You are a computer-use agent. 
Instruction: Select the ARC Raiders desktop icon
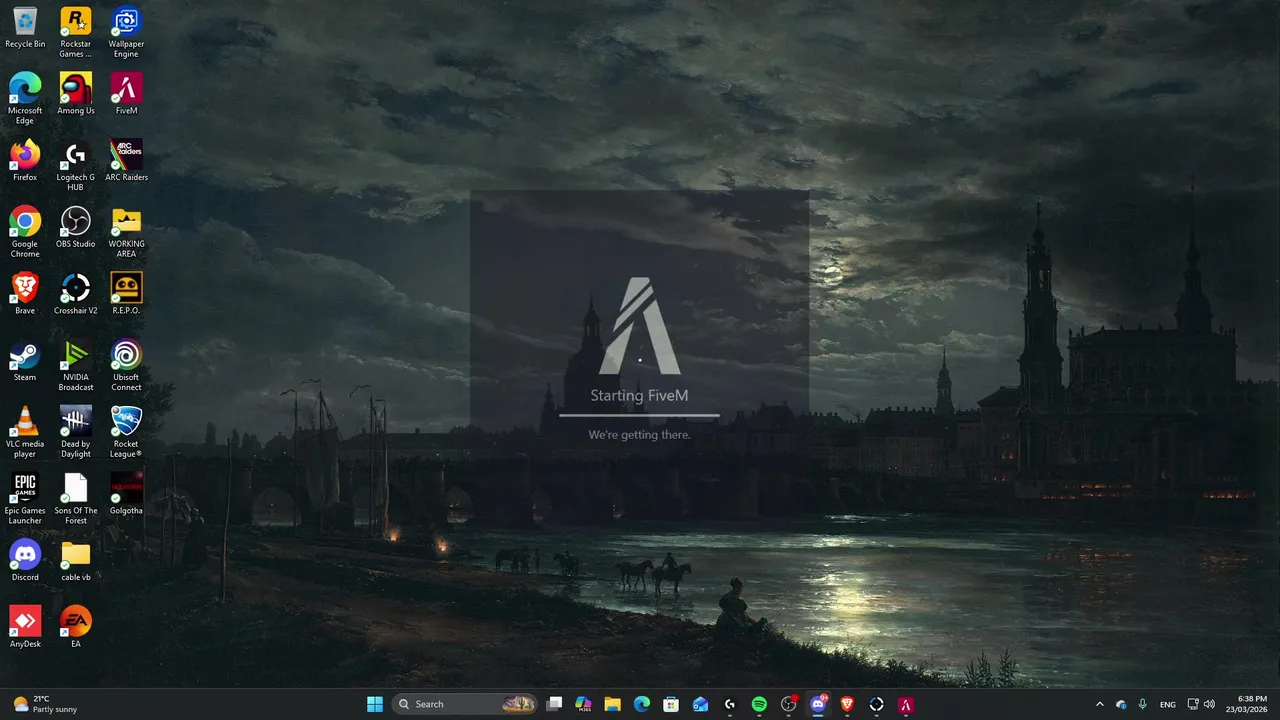(x=126, y=161)
